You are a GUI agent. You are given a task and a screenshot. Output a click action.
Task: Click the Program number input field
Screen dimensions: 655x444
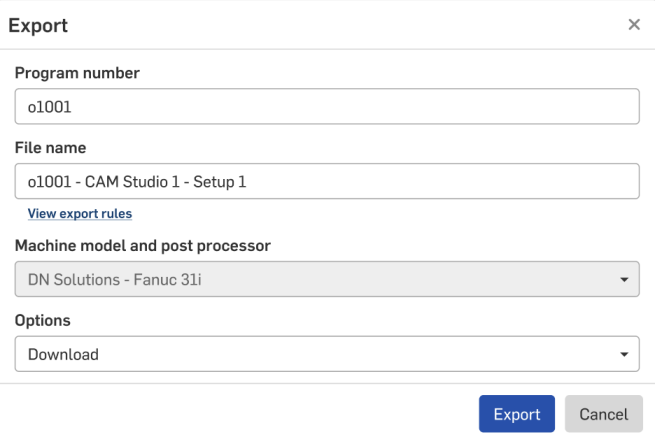(x=327, y=106)
